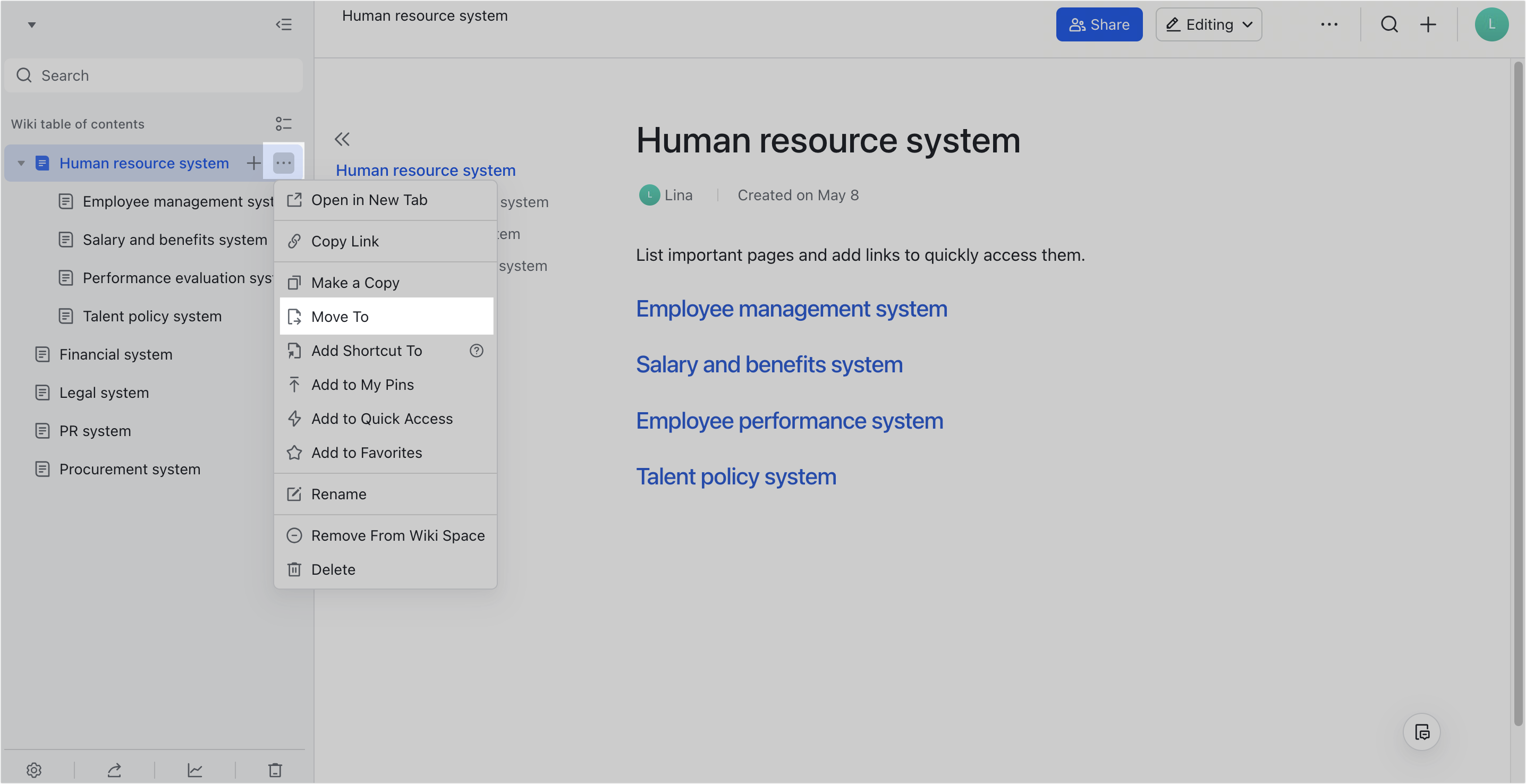Click the vertical scrollbar of the document
This screenshot has height=784, width=1526.
(x=1517, y=393)
